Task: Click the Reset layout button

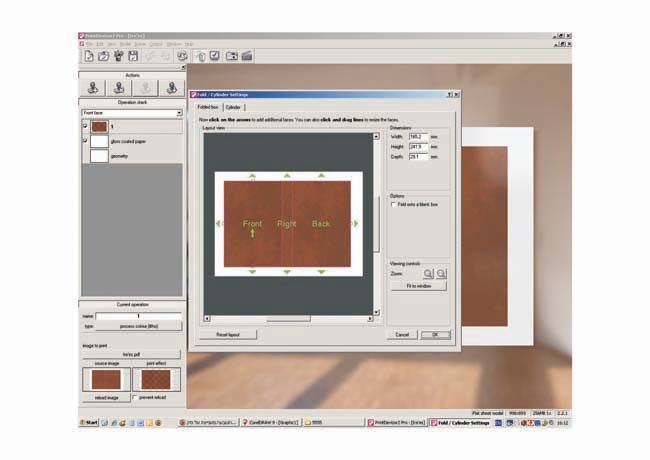Action: coord(228,334)
